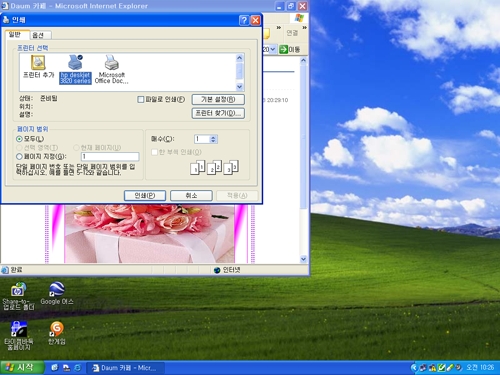This screenshot has width=500, height=375.
Task: Click the number of copies field
Action: click(x=202, y=139)
